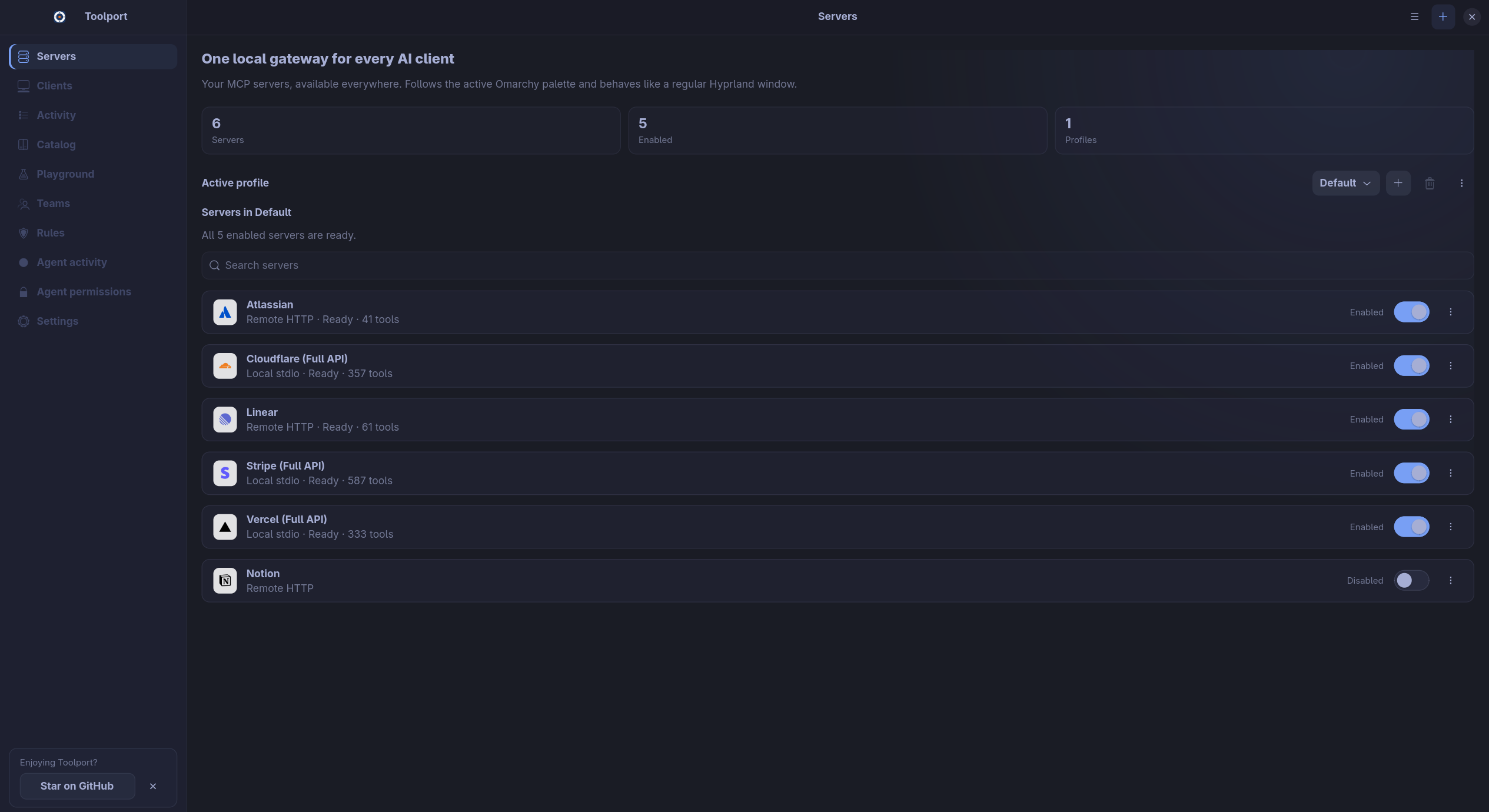Screen dimensions: 1489x812
Task: Dismiss the Enjoying Toolport prompt
Action: pos(153,786)
